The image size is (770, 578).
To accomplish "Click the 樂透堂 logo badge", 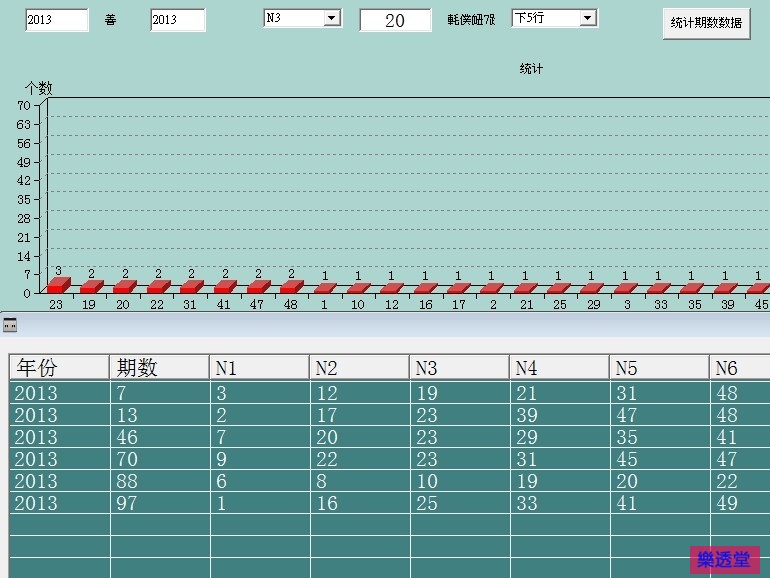I will (724, 560).
